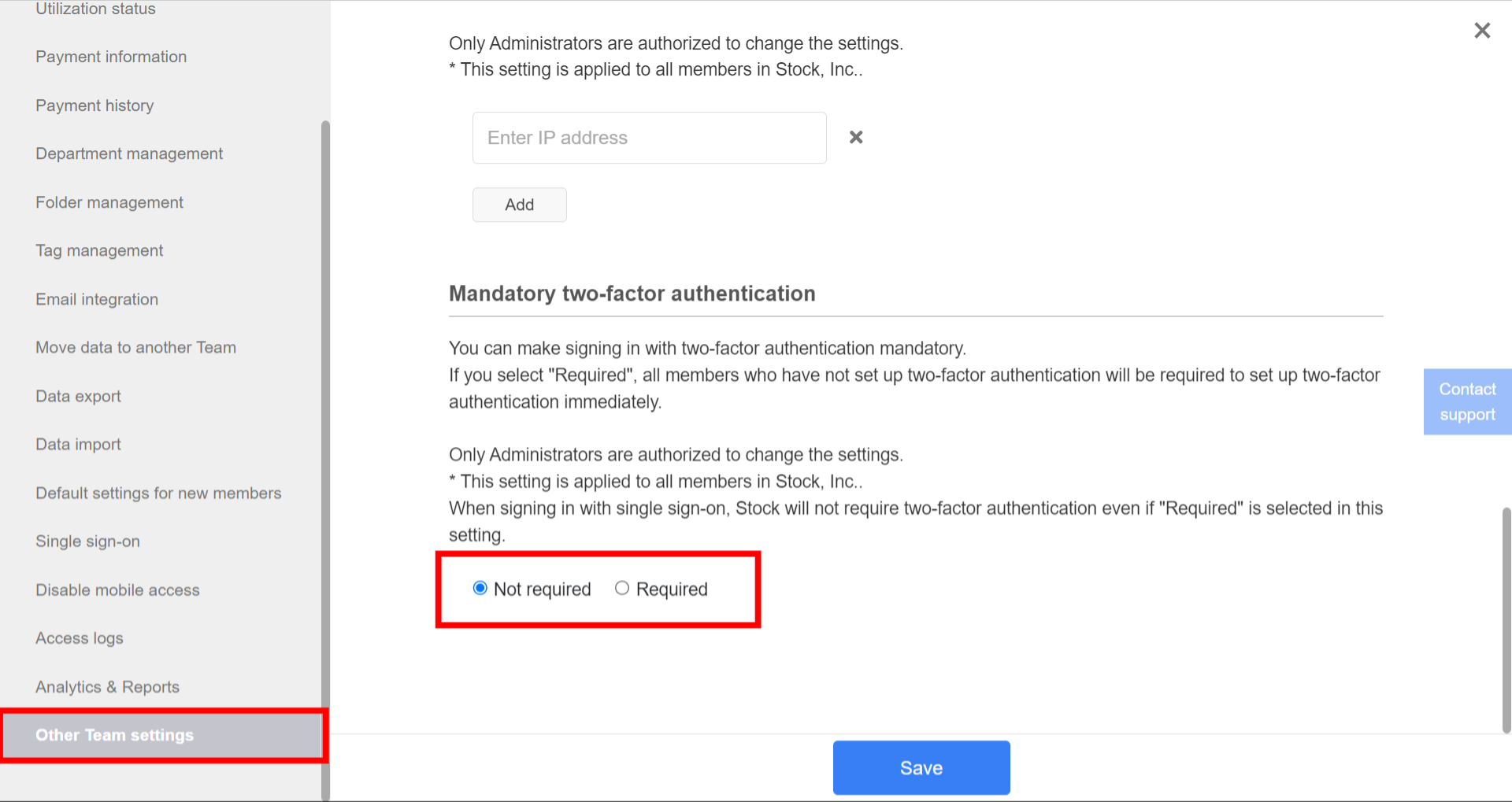Clear the IP address input with the X icon
The width and height of the screenshot is (1512, 802).
tap(856, 137)
